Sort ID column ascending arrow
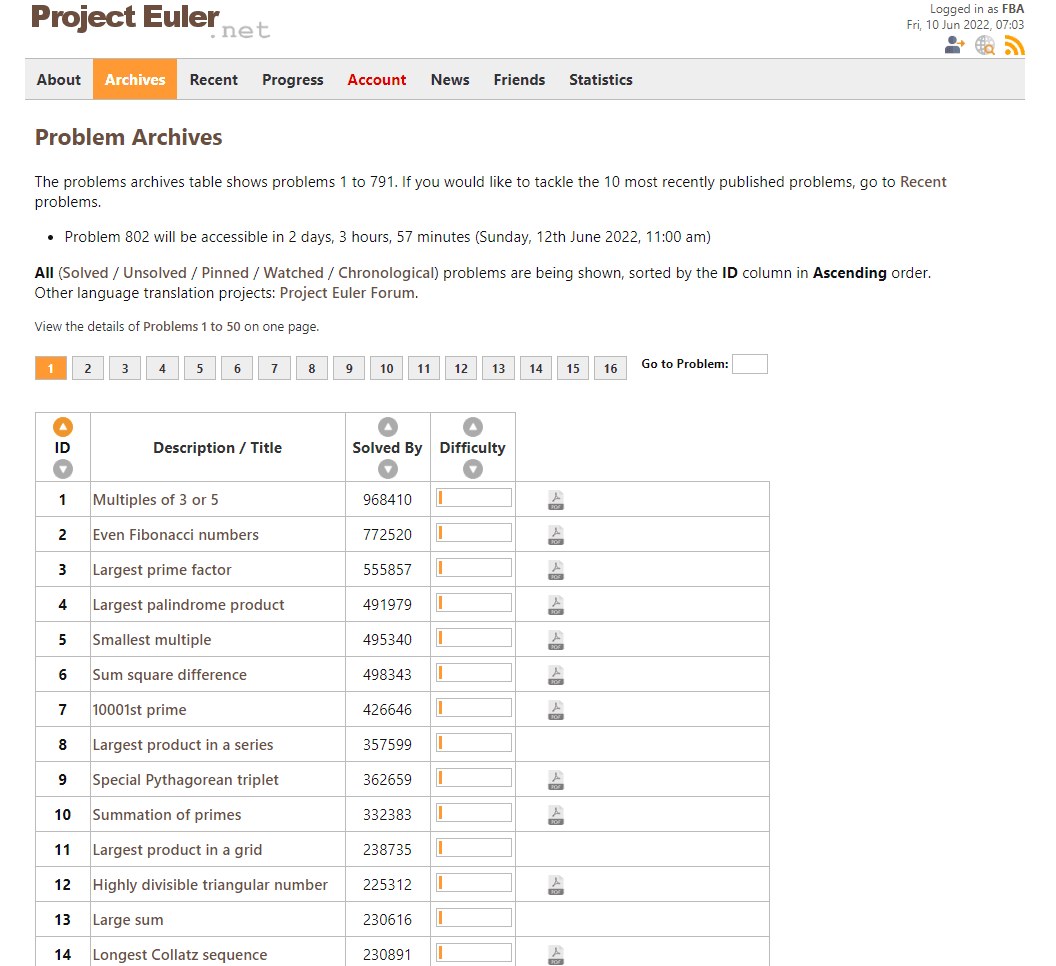1056x966 pixels. coord(63,427)
